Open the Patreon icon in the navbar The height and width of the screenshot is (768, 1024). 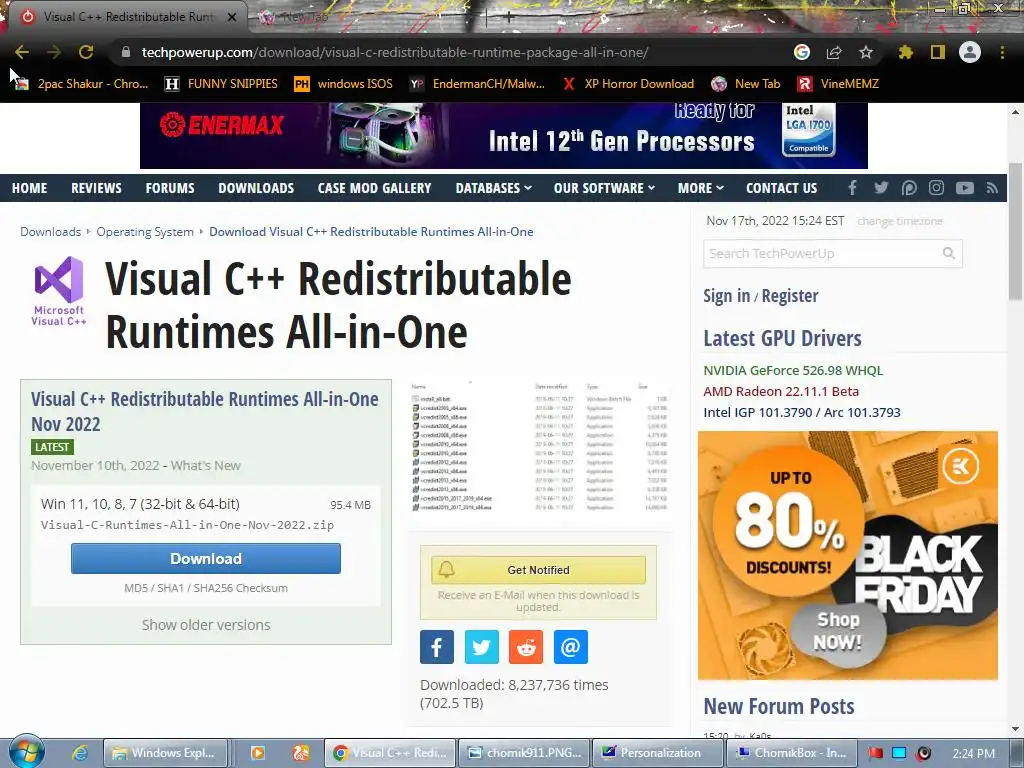pyautogui.click(x=909, y=188)
